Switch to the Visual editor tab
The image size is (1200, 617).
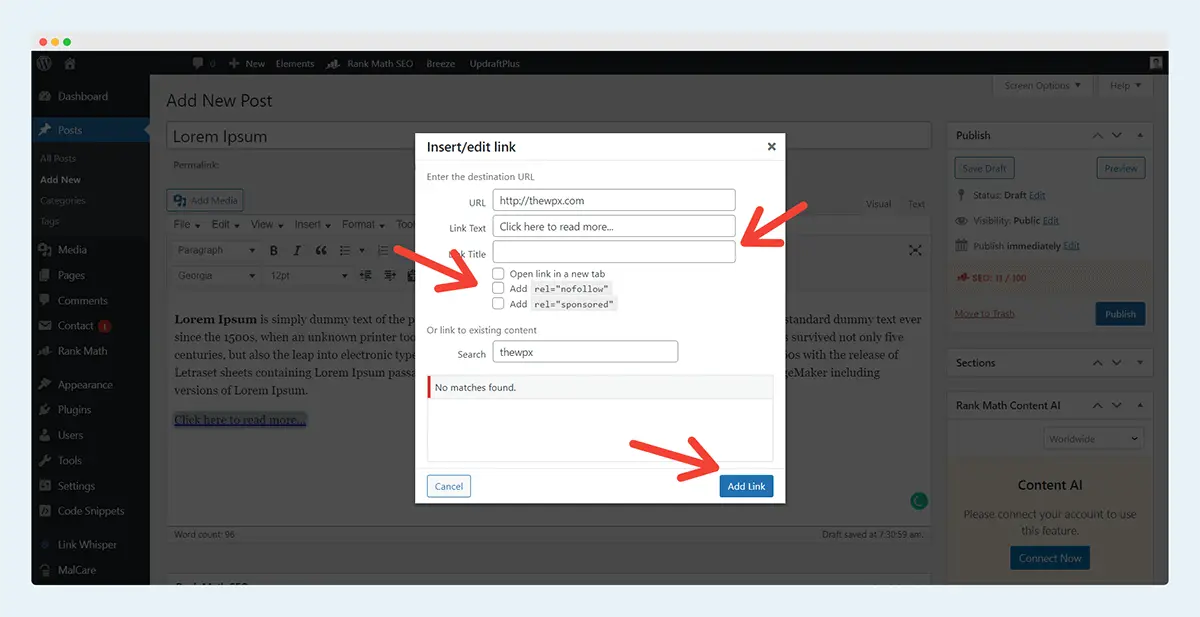[x=879, y=204]
